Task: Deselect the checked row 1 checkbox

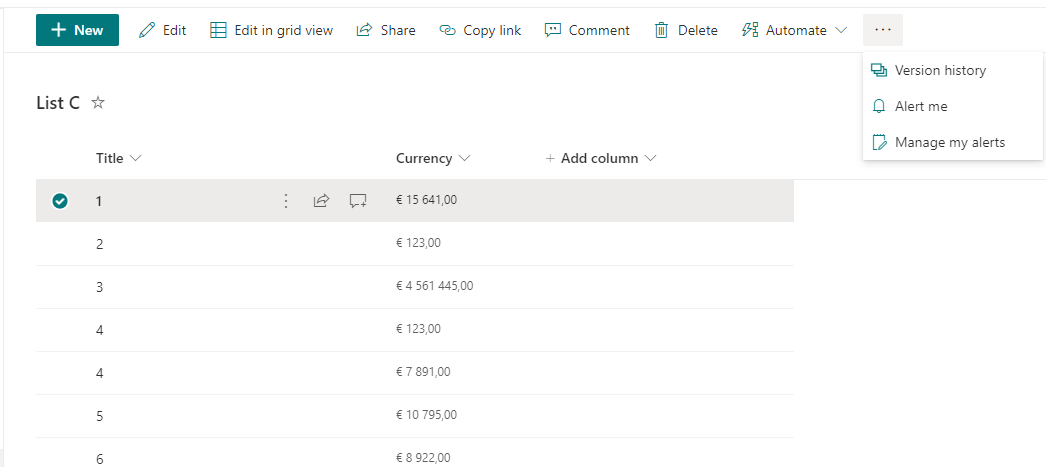Action: [60, 201]
